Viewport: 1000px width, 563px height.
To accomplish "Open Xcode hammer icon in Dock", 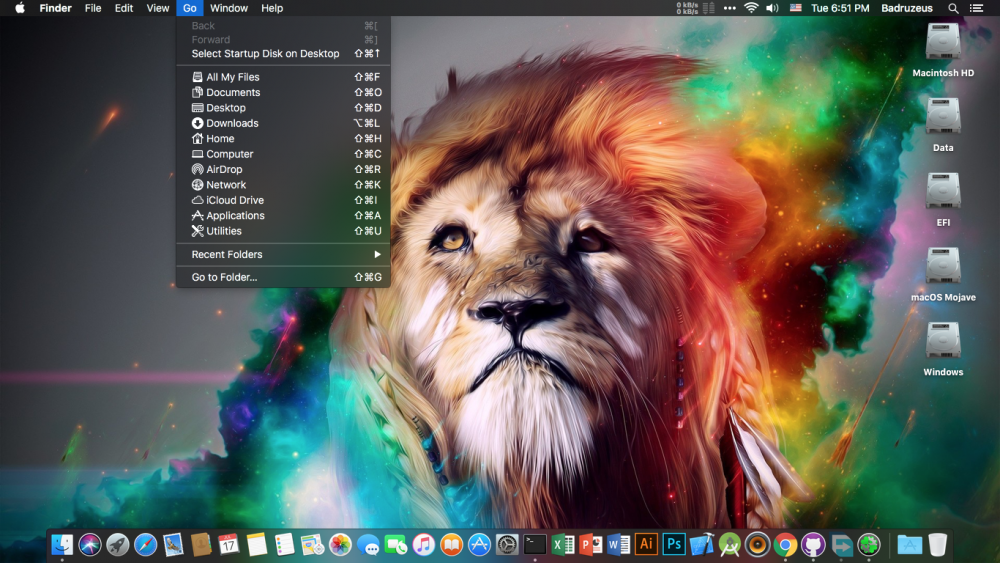I will pyautogui.click(x=702, y=545).
